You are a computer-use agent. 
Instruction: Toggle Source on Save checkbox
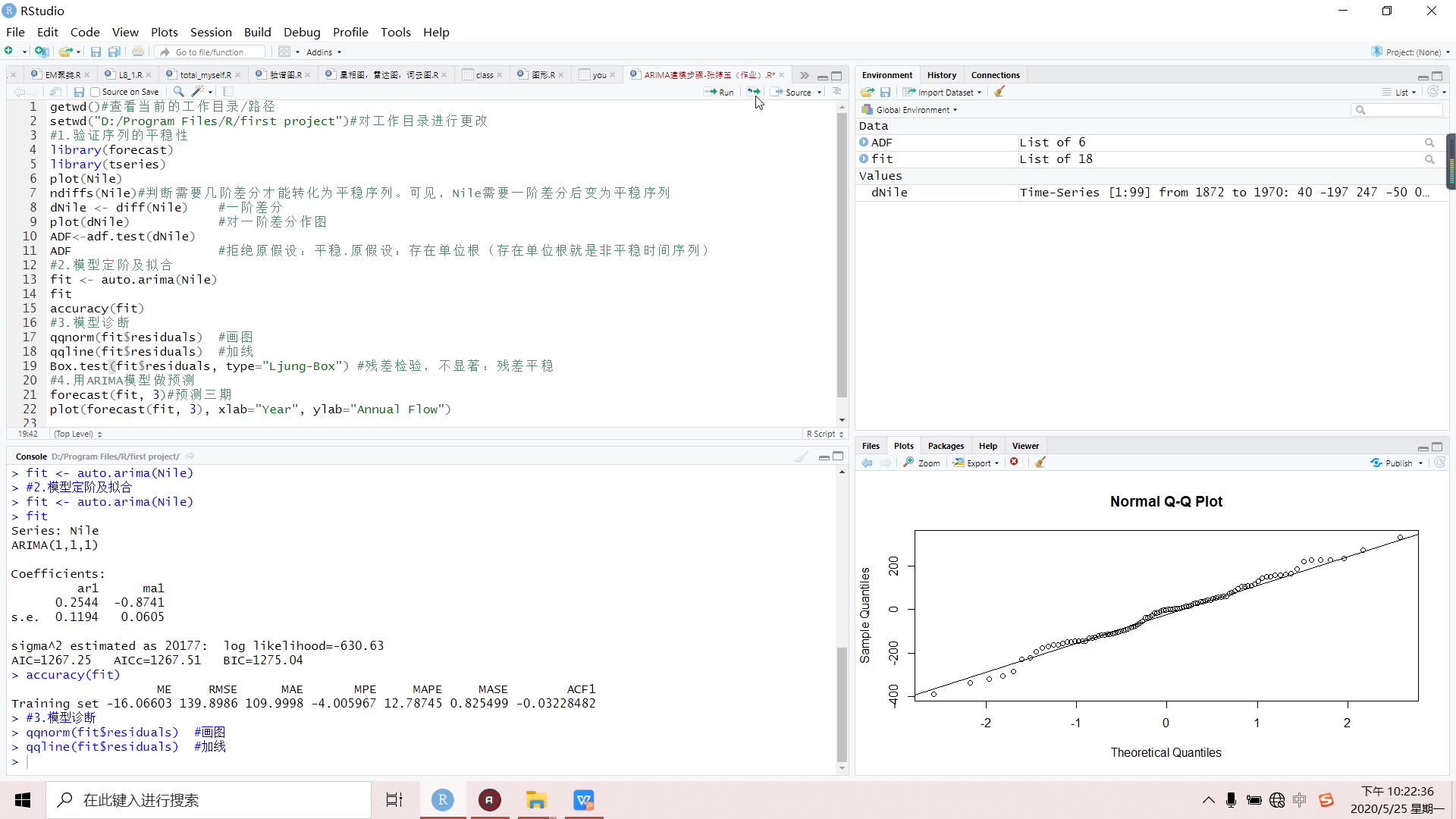[94, 91]
